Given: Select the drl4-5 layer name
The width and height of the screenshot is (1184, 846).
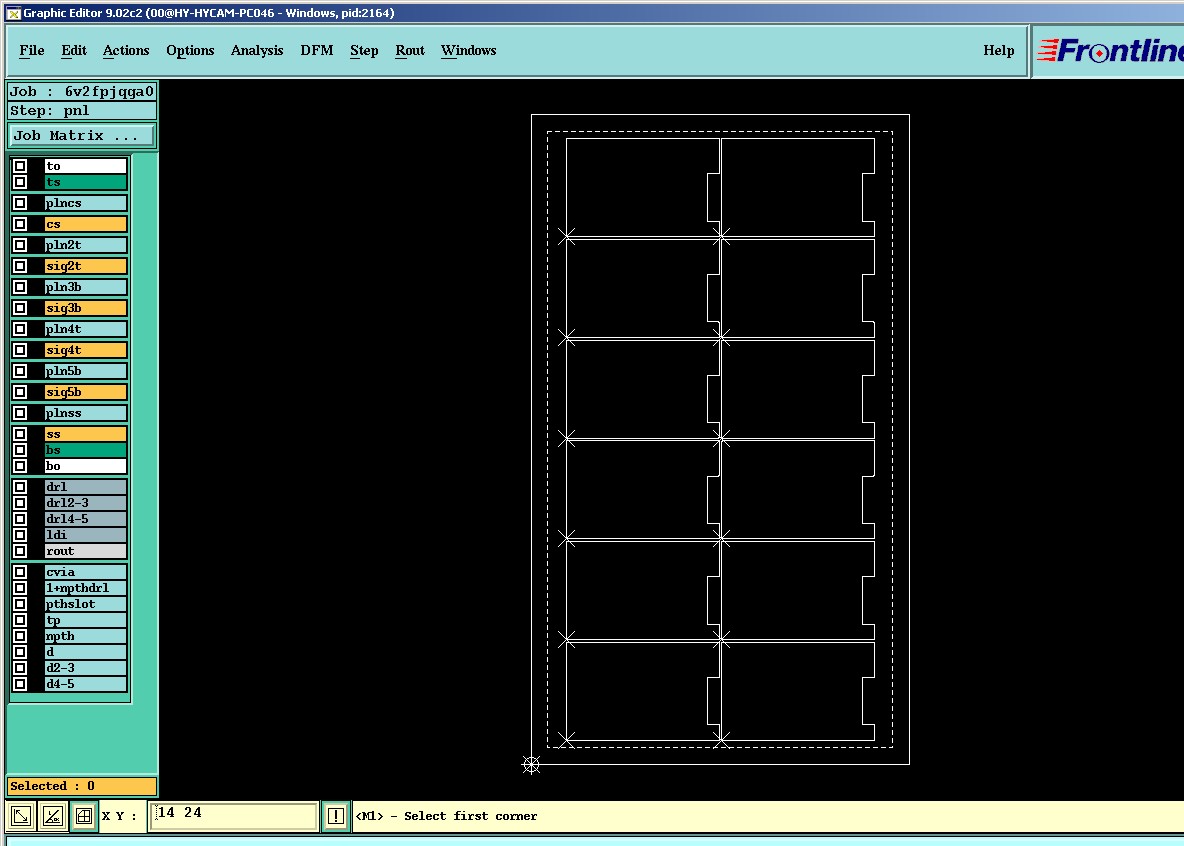Looking at the screenshot, I should [x=85, y=519].
